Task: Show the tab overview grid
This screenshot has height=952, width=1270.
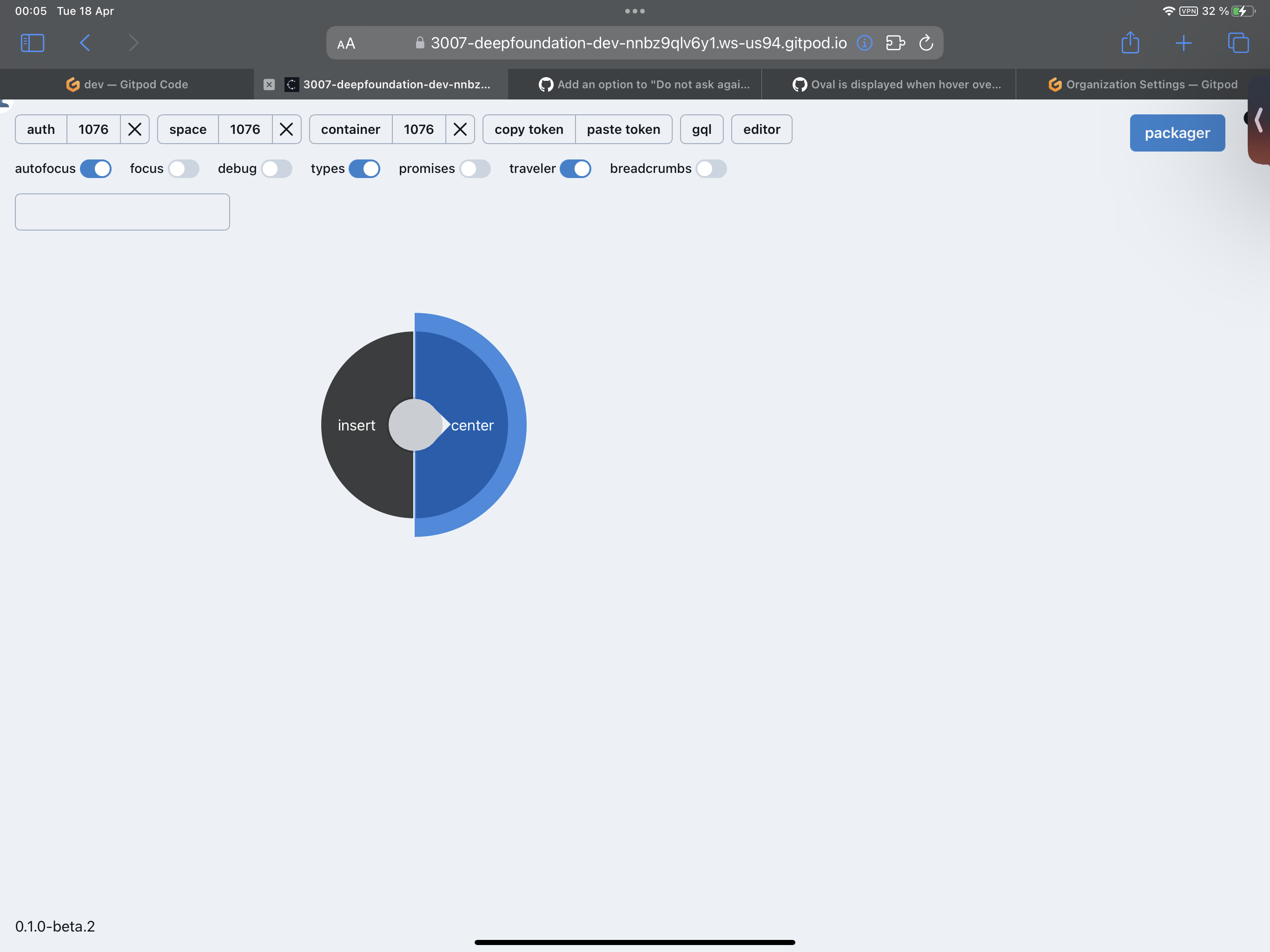Action: 1238,42
